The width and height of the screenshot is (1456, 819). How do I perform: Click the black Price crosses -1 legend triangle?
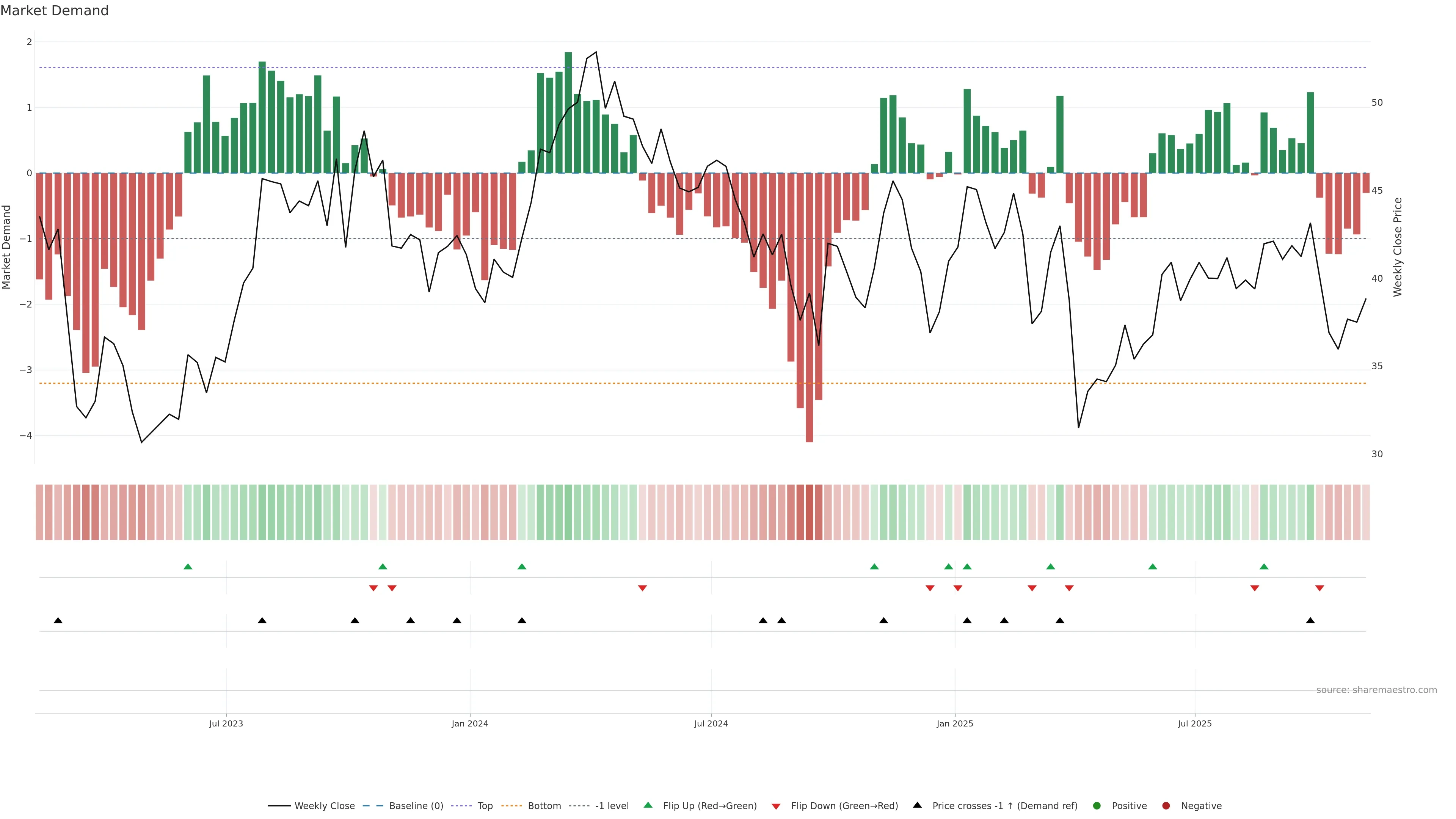click(917, 805)
